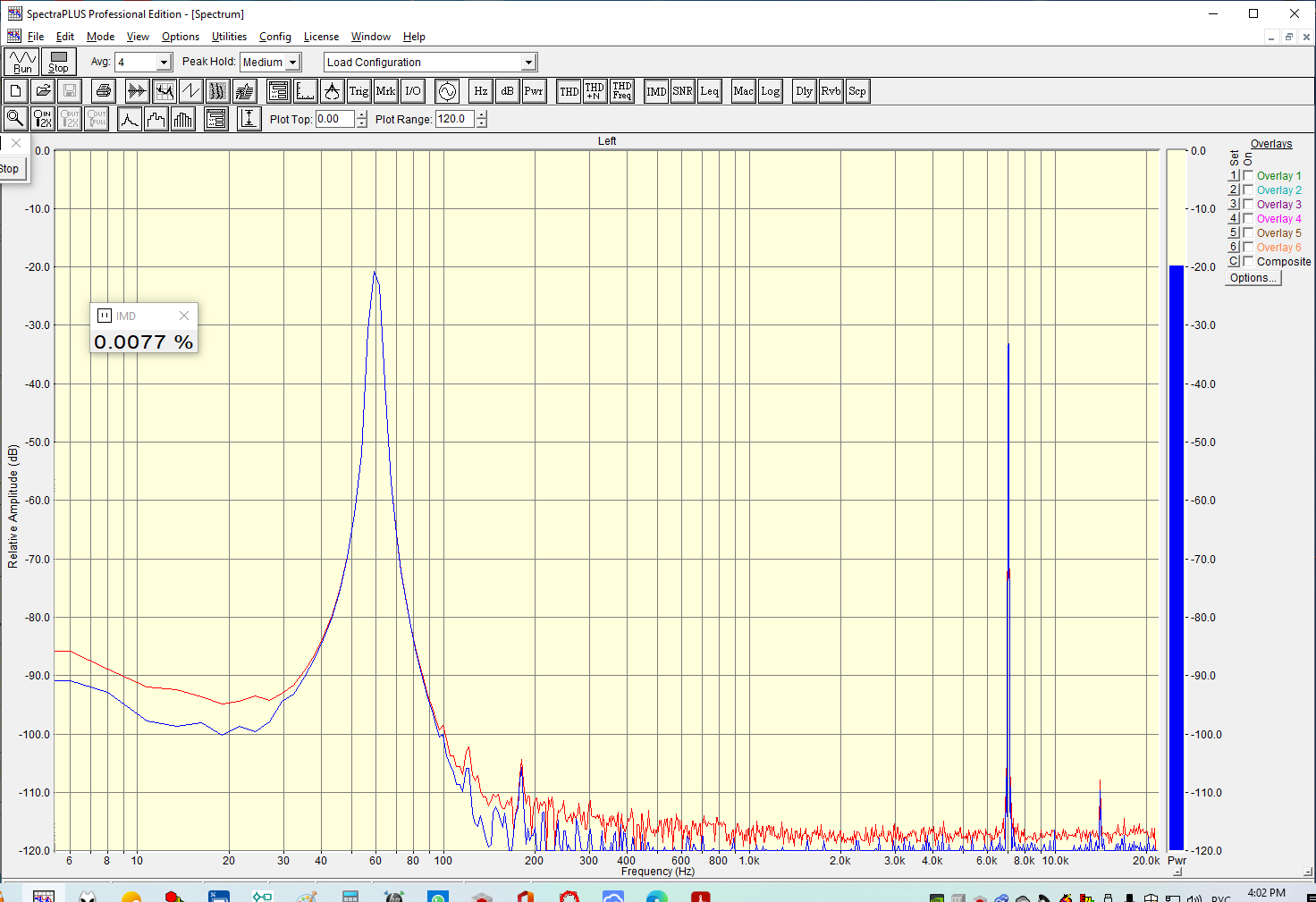Open the License menu
Screen dimensions: 1316x902
point(321,37)
